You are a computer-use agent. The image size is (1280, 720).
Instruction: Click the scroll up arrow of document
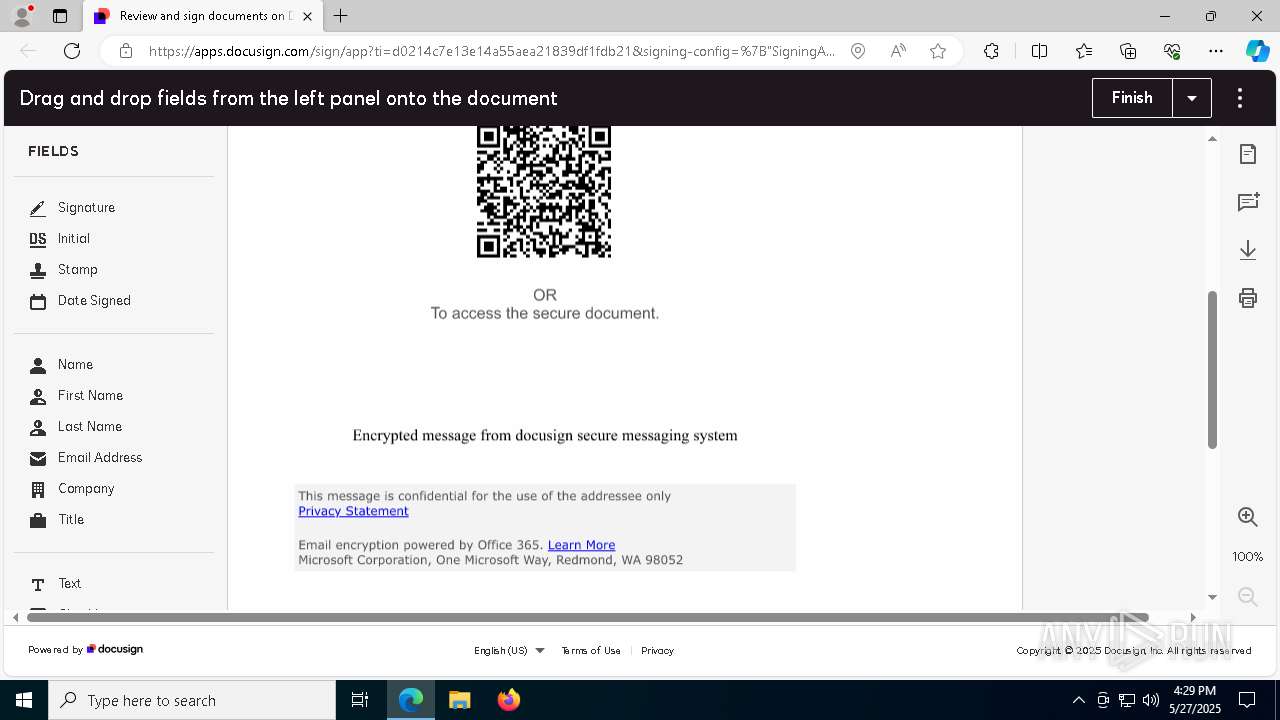pos(1212,139)
